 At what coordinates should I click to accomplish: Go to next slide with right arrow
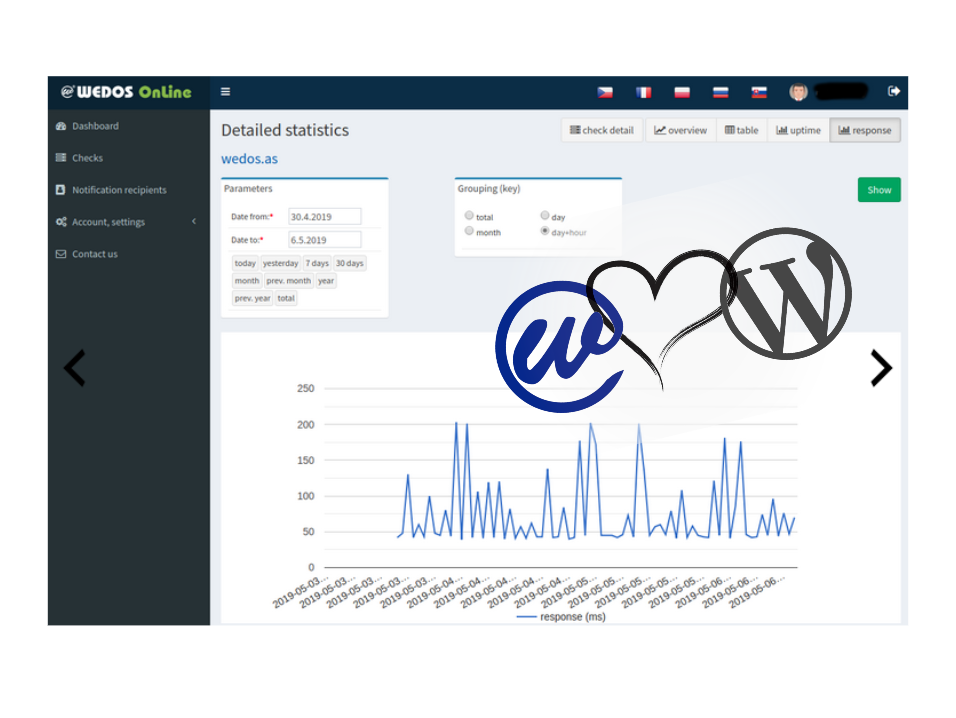pos(880,368)
